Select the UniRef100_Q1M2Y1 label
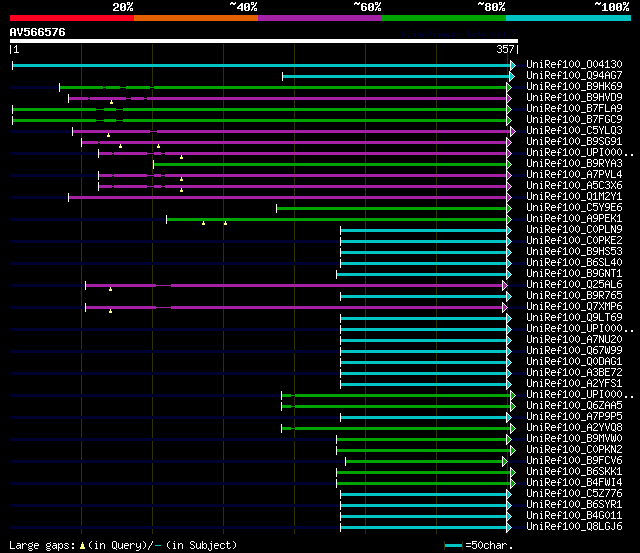The height and width of the screenshot is (553, 640). point(574,196)
